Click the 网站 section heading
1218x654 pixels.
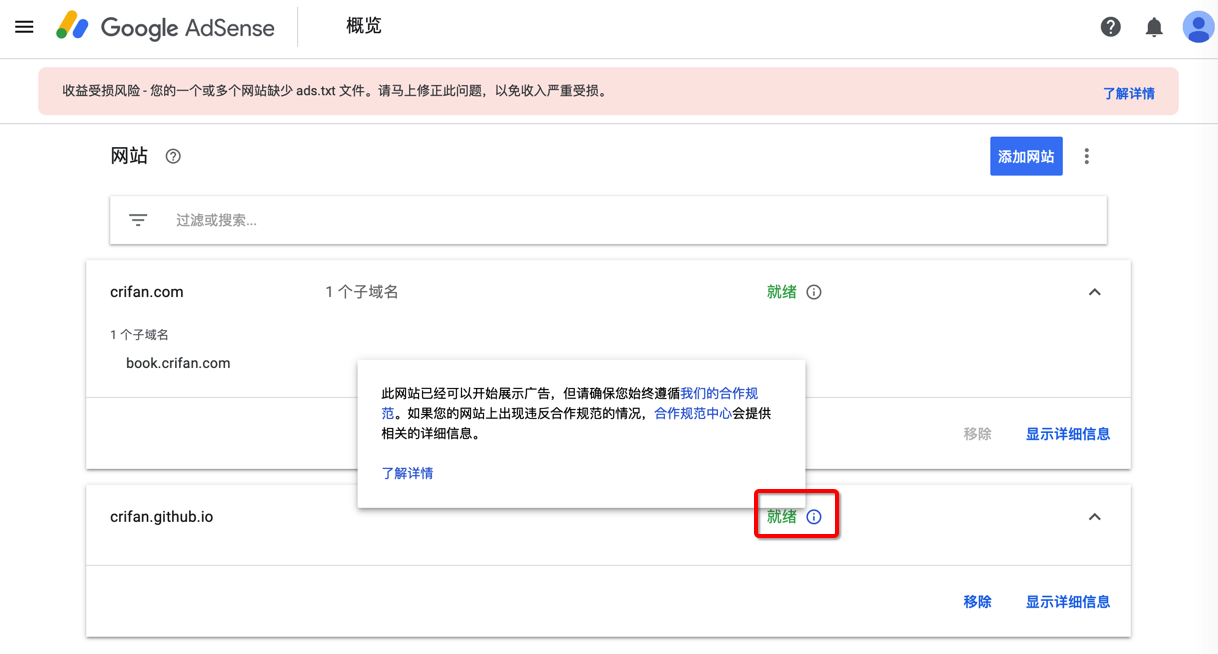(x=129, y=156)
